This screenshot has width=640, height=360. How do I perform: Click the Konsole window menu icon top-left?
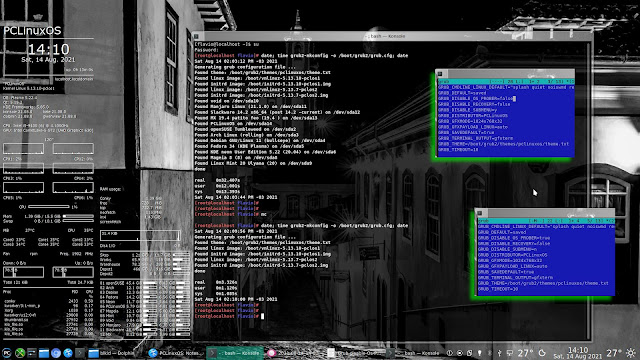point(196,36)
